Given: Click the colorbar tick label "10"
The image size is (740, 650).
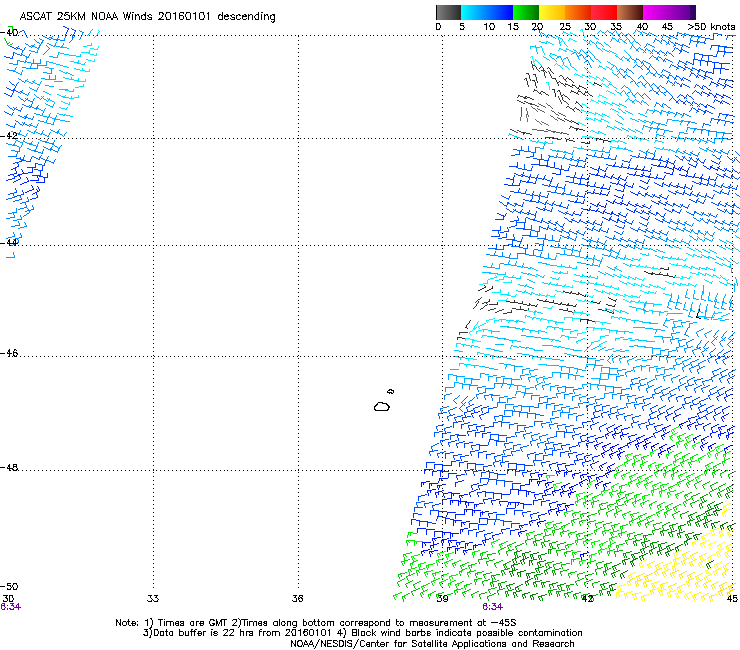Looking at the screenshot, I should click(489, 27).
